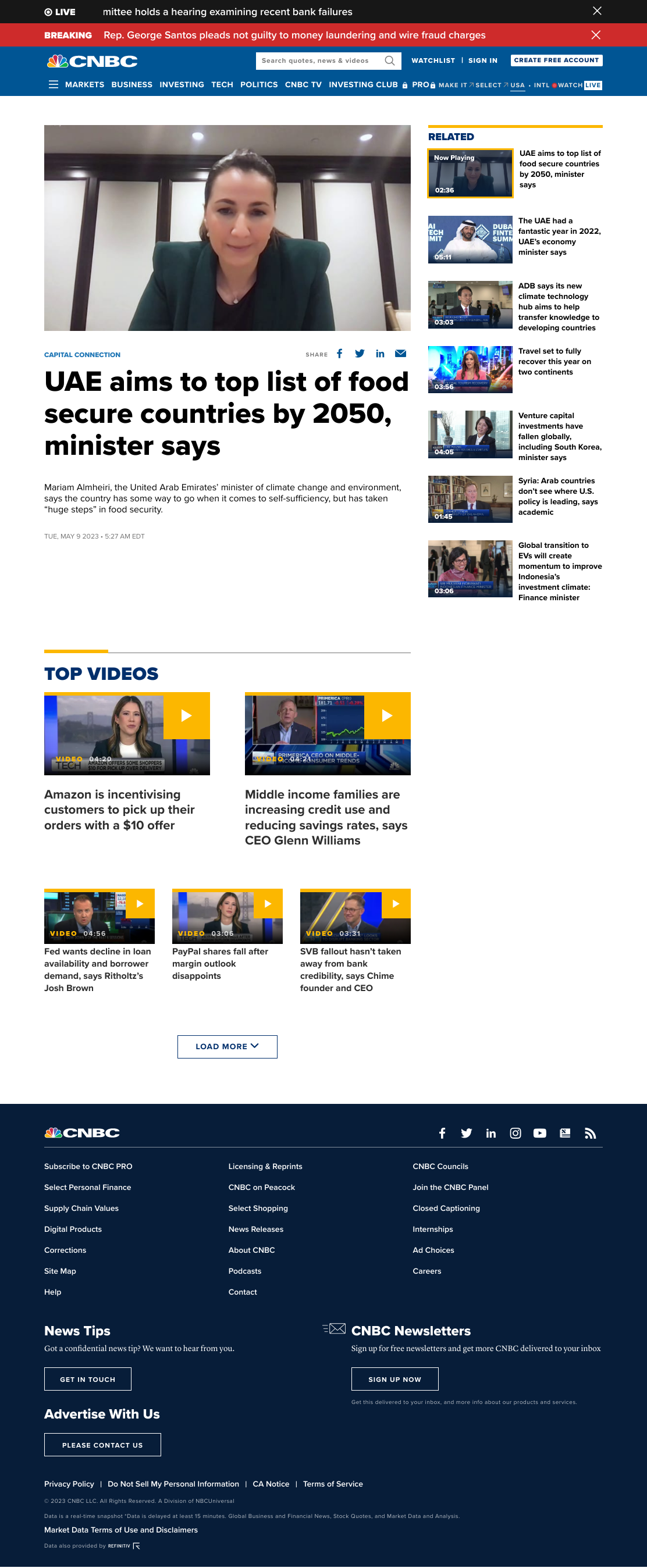Close the LIVE hearing banner
The width and height of the screenshot is (647, 1568).
pyautogui.click(x=596, y=11)
